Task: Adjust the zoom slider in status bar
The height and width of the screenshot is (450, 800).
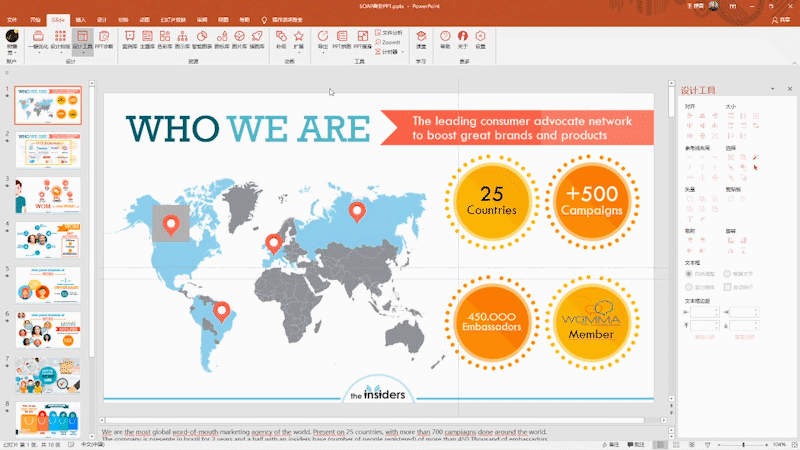Action: coord(743,445)
